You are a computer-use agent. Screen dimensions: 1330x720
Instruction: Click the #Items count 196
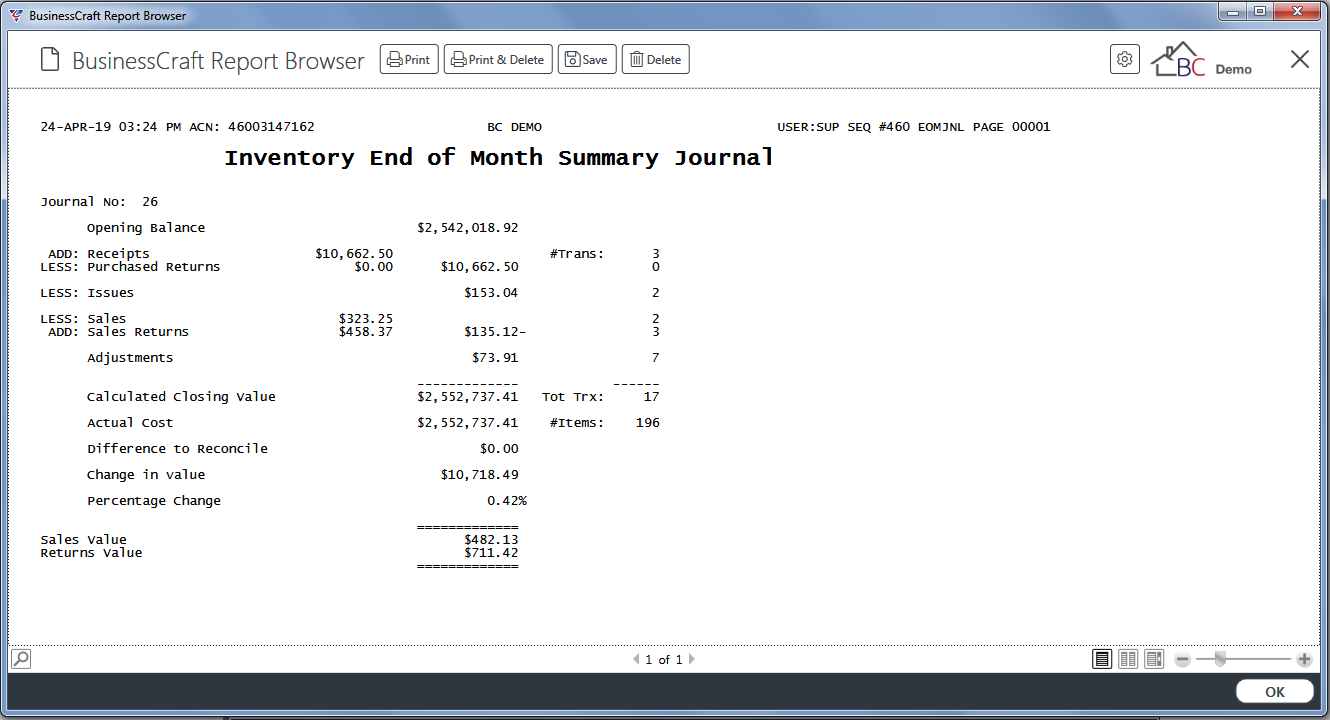647,423
